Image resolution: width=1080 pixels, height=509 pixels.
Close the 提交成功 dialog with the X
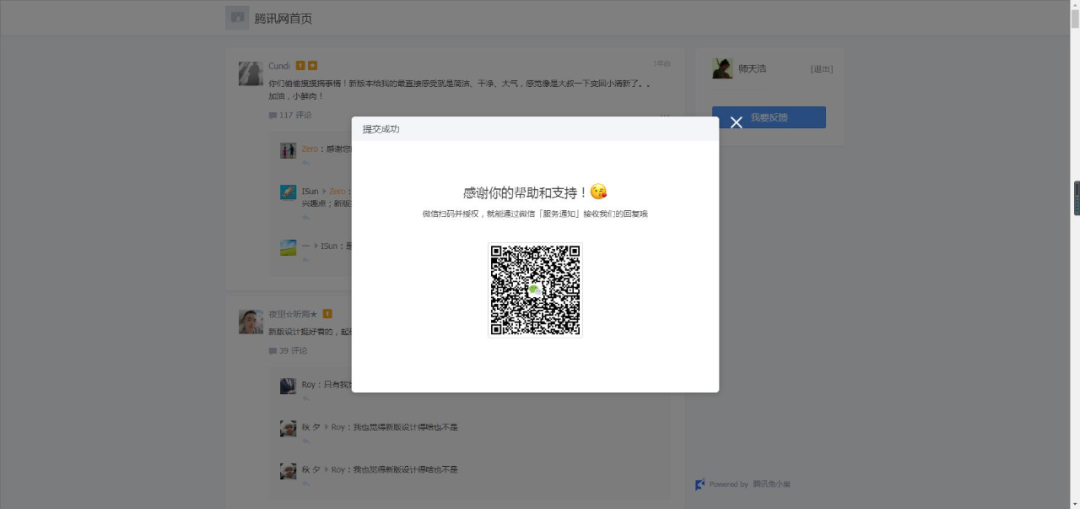coord(736,123)
